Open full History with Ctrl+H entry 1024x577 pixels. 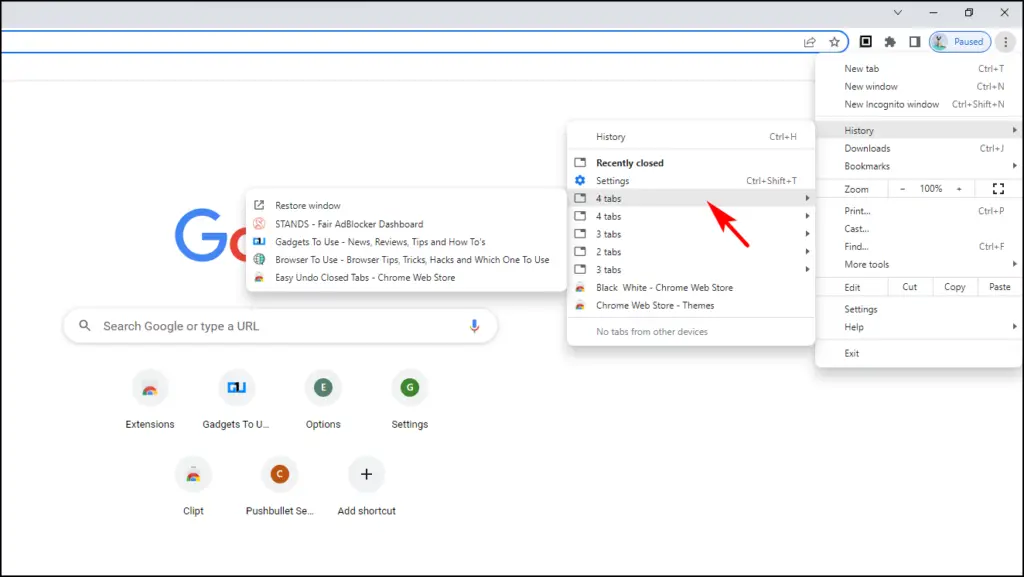[691, 137]
